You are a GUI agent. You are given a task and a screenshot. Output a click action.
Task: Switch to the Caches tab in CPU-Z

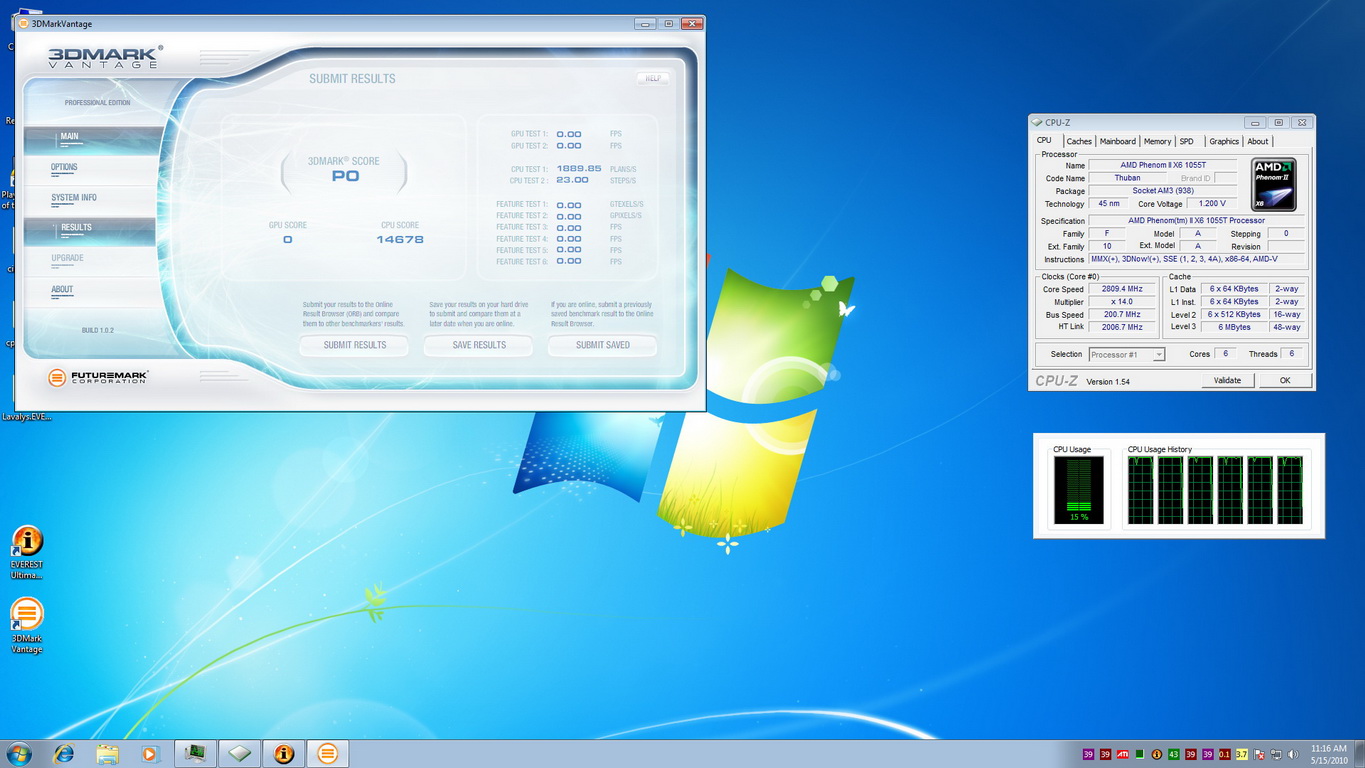pos(1079,141)
